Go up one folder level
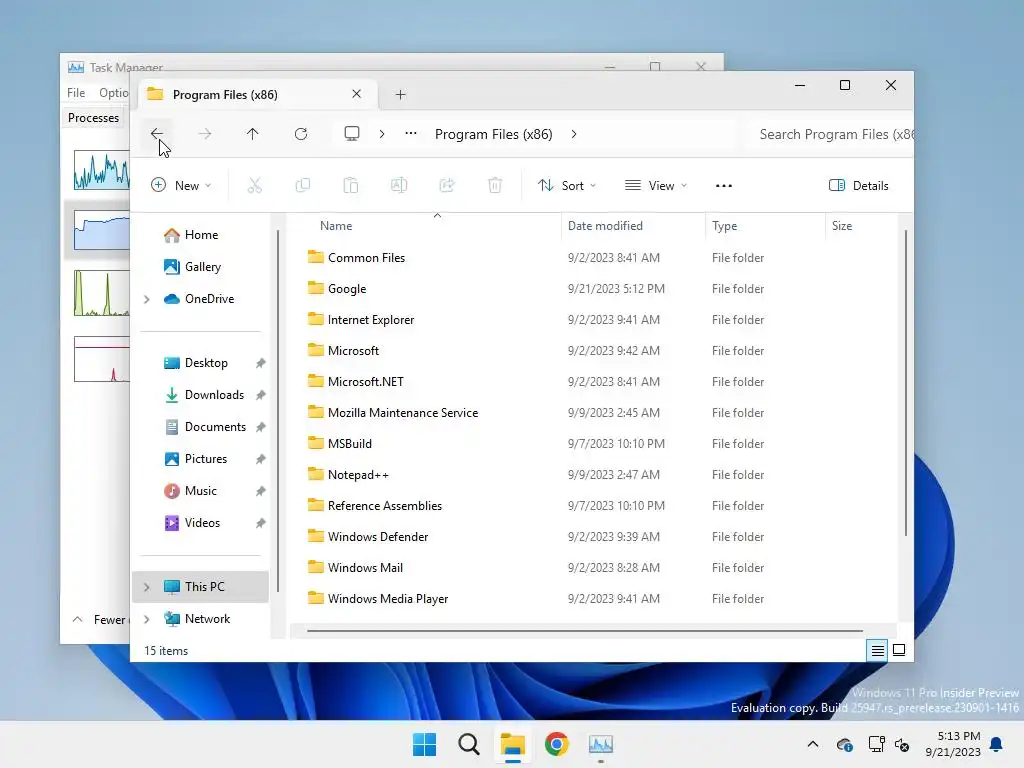Viewport: 1024px width, 768px height. (253, 134)
